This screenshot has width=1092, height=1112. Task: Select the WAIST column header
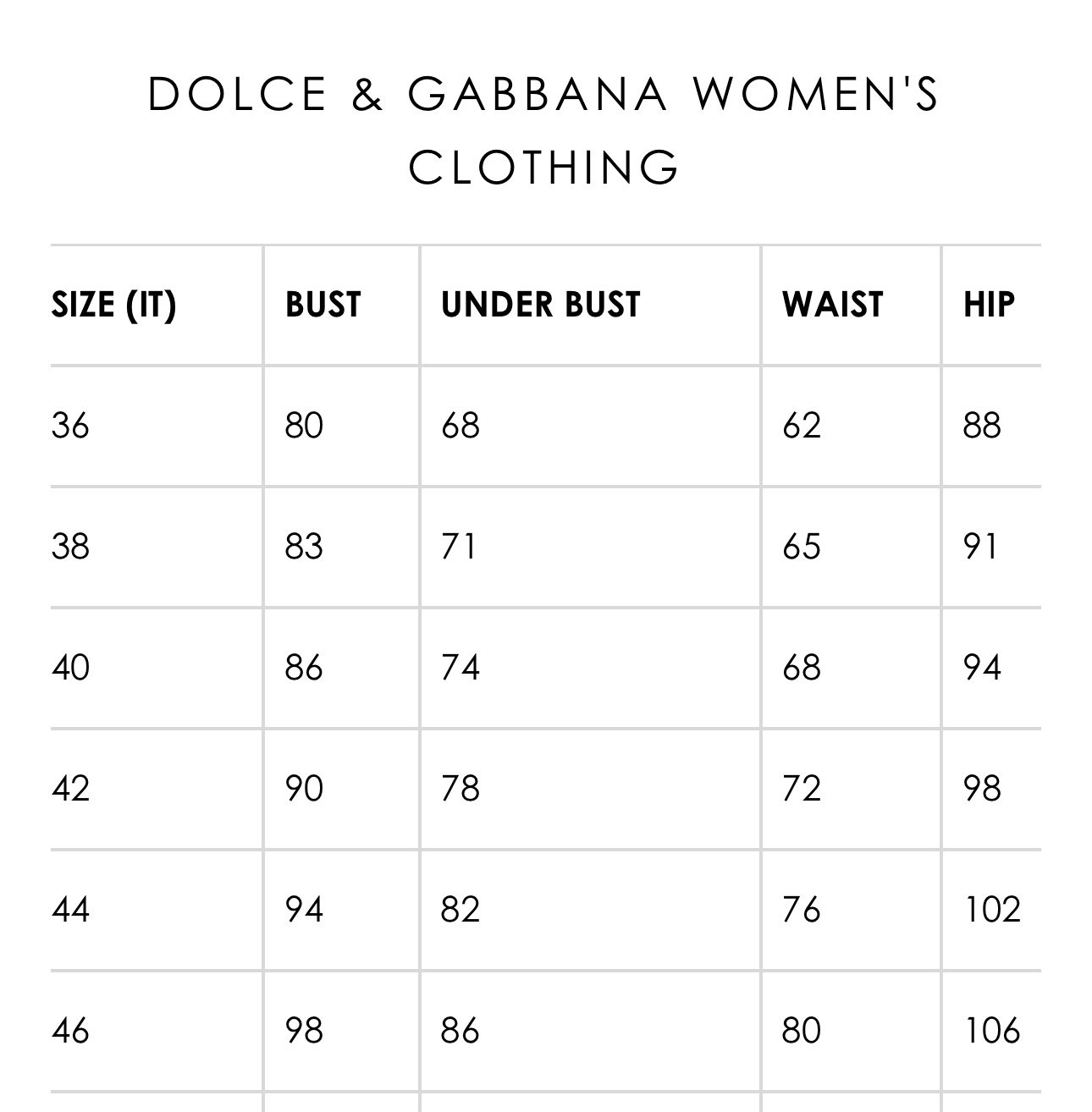[833, 305]
